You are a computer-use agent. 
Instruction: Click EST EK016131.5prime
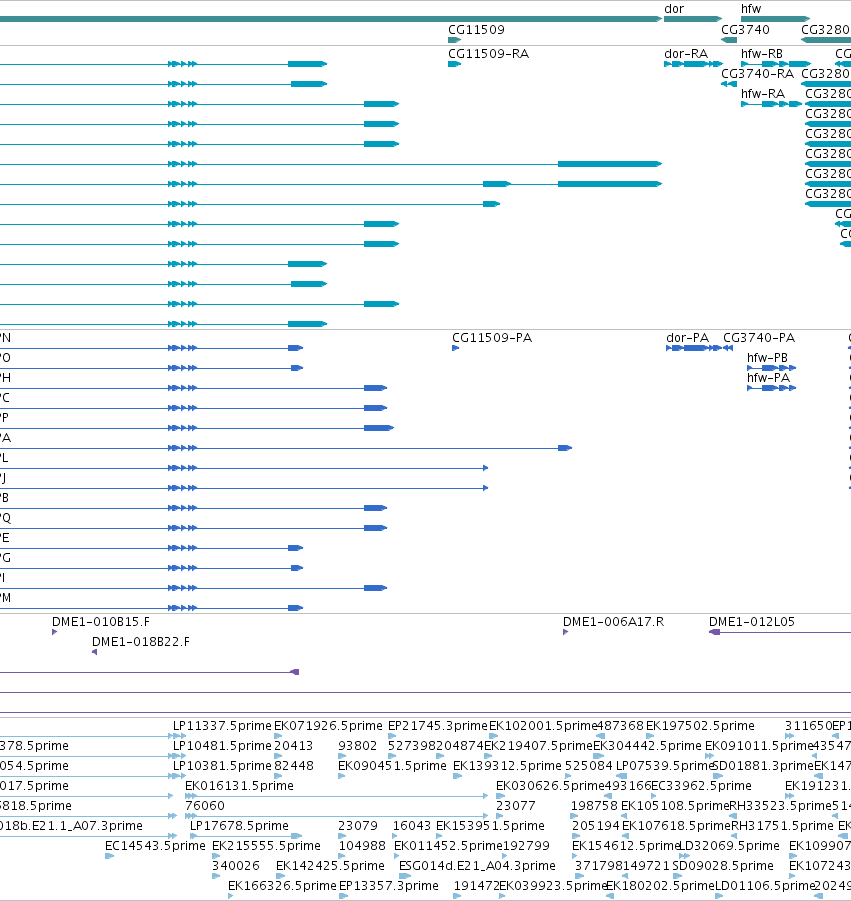point(240,786)
